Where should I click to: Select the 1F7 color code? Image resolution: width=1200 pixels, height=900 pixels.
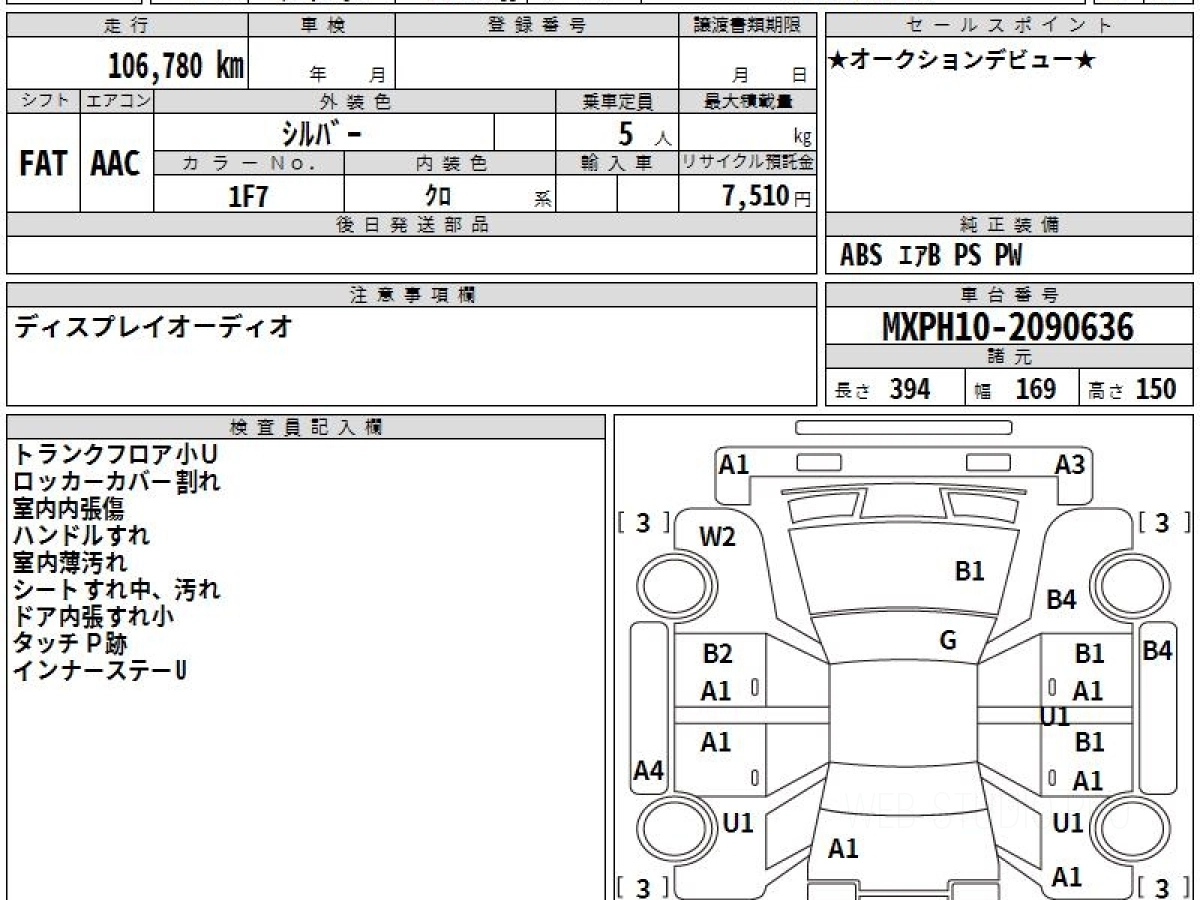click(x=249, y=196)
